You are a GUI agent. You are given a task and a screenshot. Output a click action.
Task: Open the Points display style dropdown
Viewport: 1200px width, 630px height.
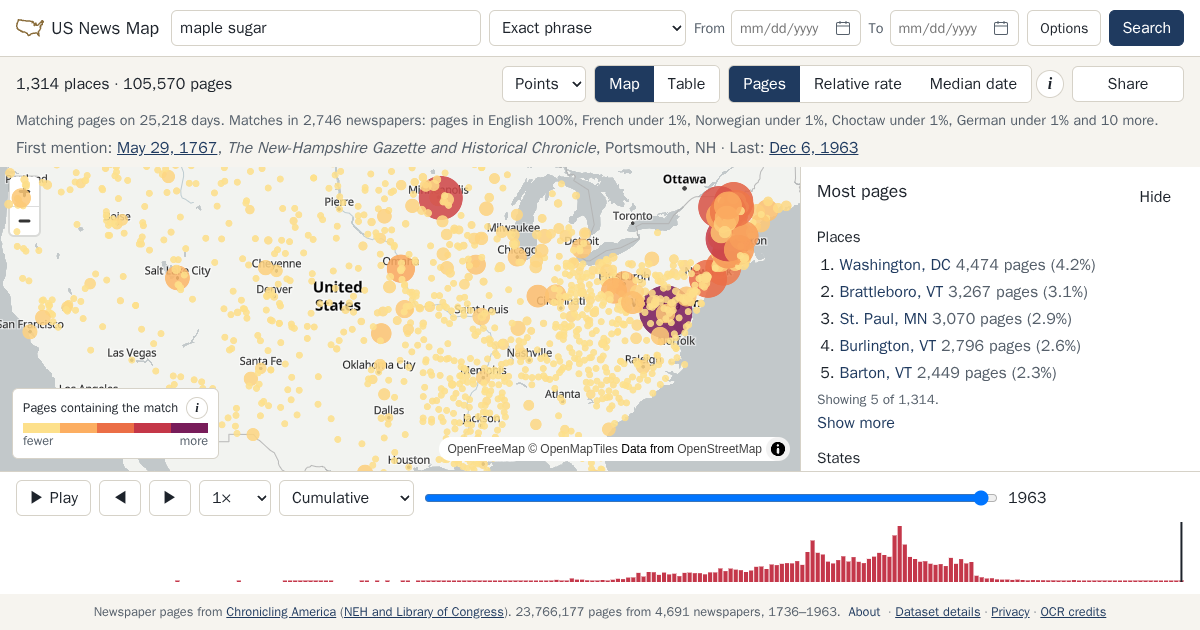click(x=544, y=84)
